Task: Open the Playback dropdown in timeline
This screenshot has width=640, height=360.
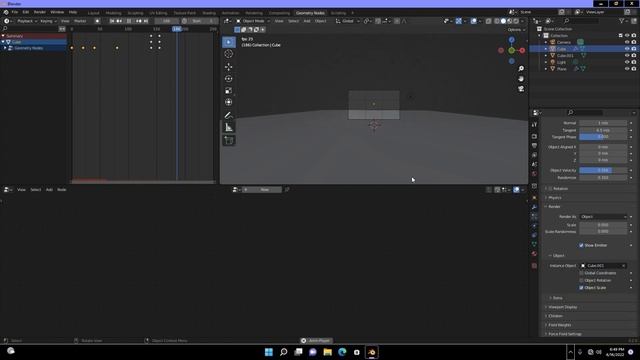Action: pyautogui.click(x=27, y=21)
